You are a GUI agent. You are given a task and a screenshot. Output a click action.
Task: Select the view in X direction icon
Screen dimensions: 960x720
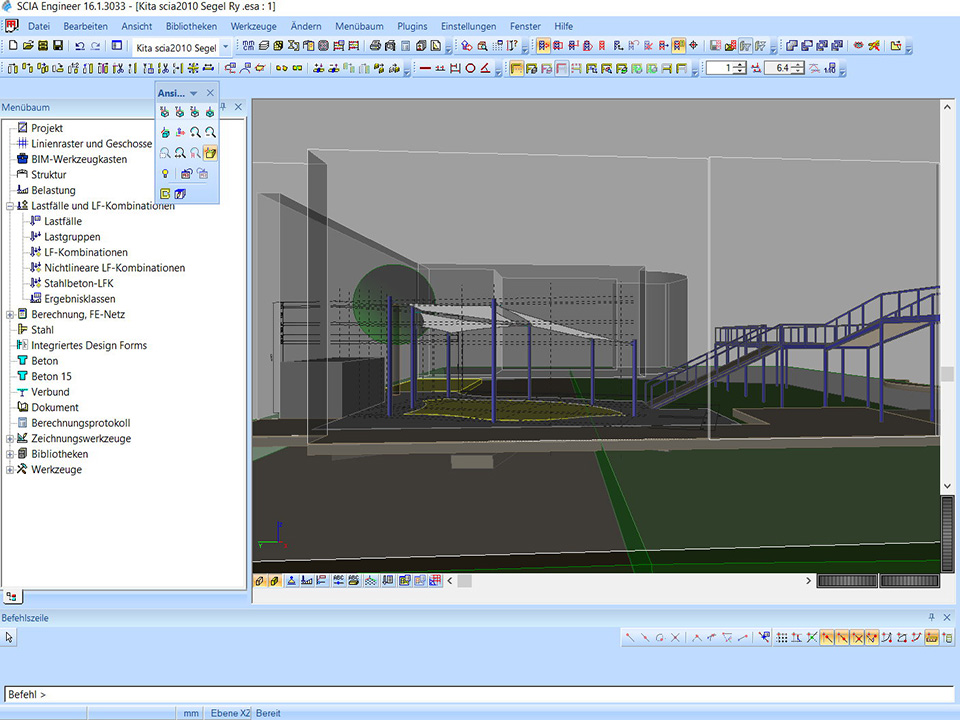165,112
